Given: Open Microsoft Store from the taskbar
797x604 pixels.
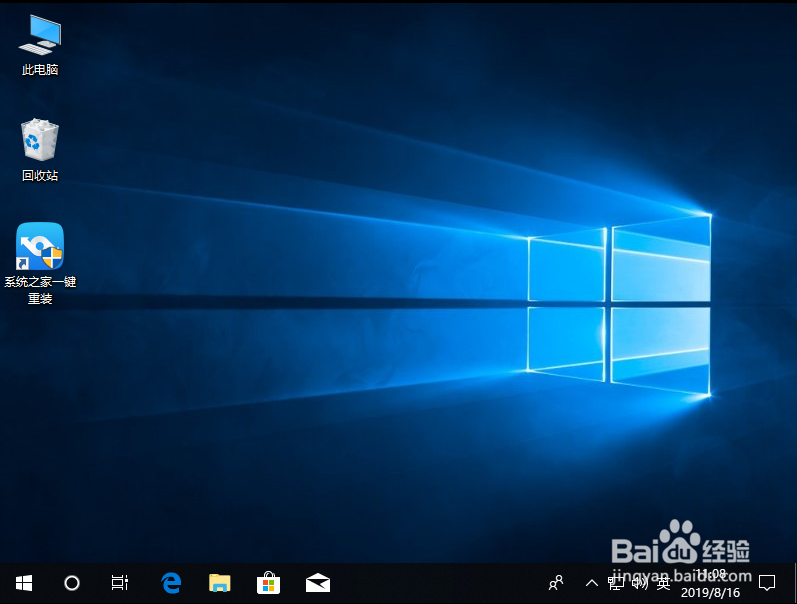Looking at the screenshot, I should pyautogui.click(x=268, y=583).
